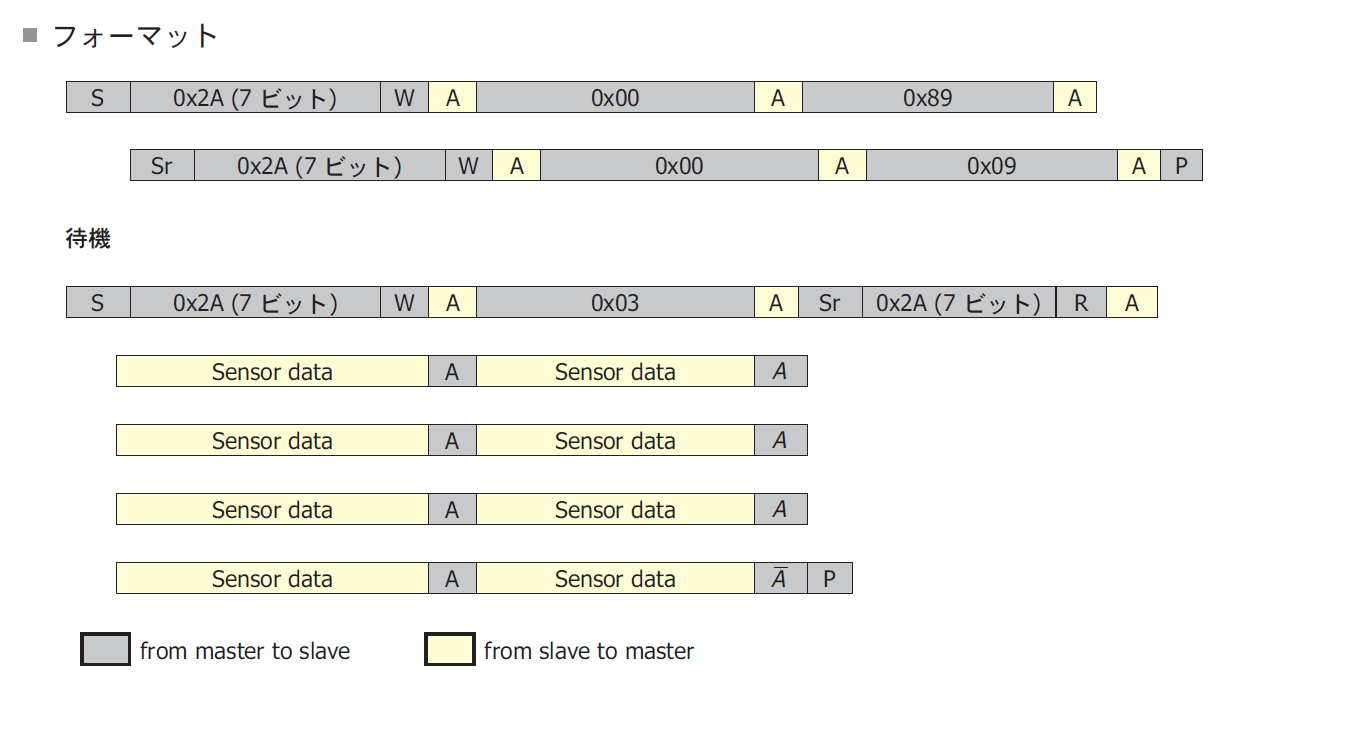Click the R read-bit cell

pyautogui.click(x=1081, y=303)
